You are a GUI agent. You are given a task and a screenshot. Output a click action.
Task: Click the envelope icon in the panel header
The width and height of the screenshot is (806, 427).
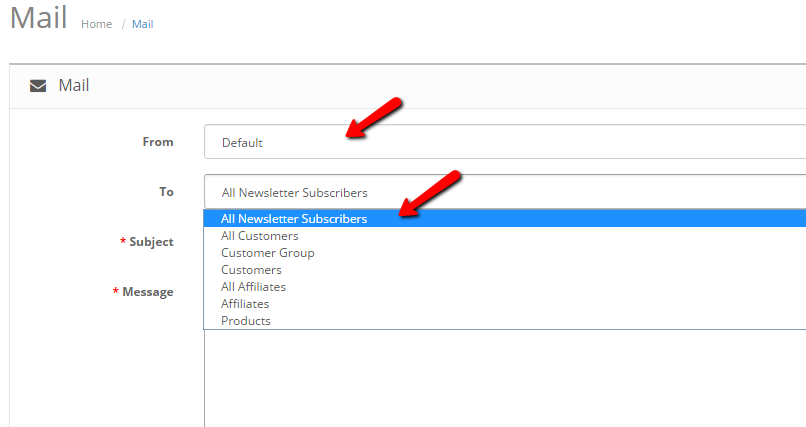pos(38,86)
